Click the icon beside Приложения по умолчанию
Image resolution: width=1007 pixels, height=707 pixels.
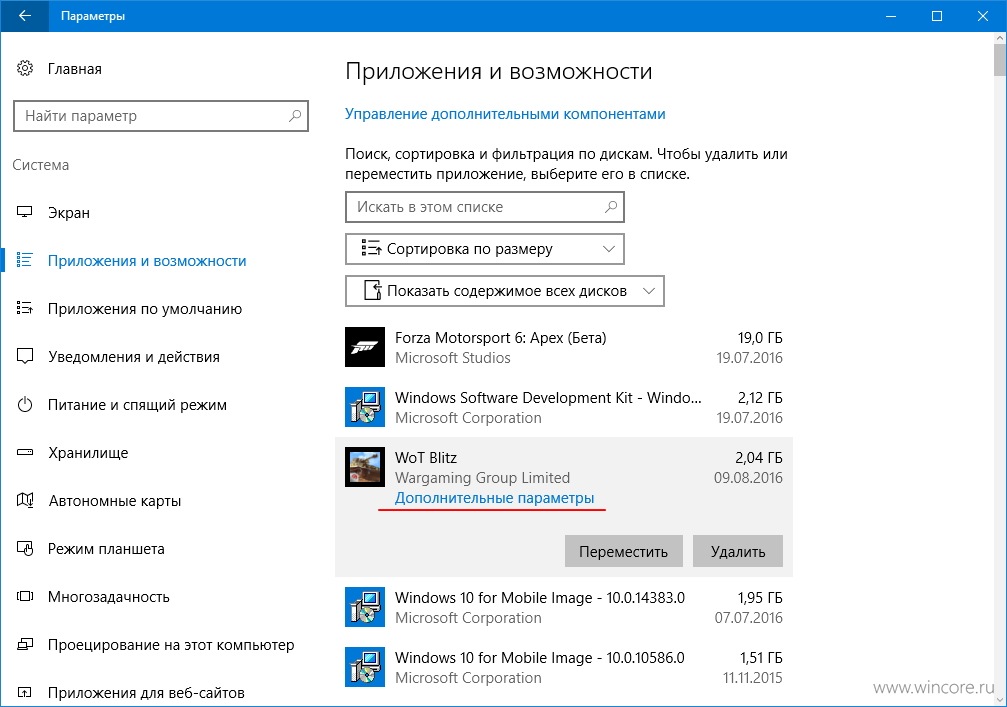[25, 308]
